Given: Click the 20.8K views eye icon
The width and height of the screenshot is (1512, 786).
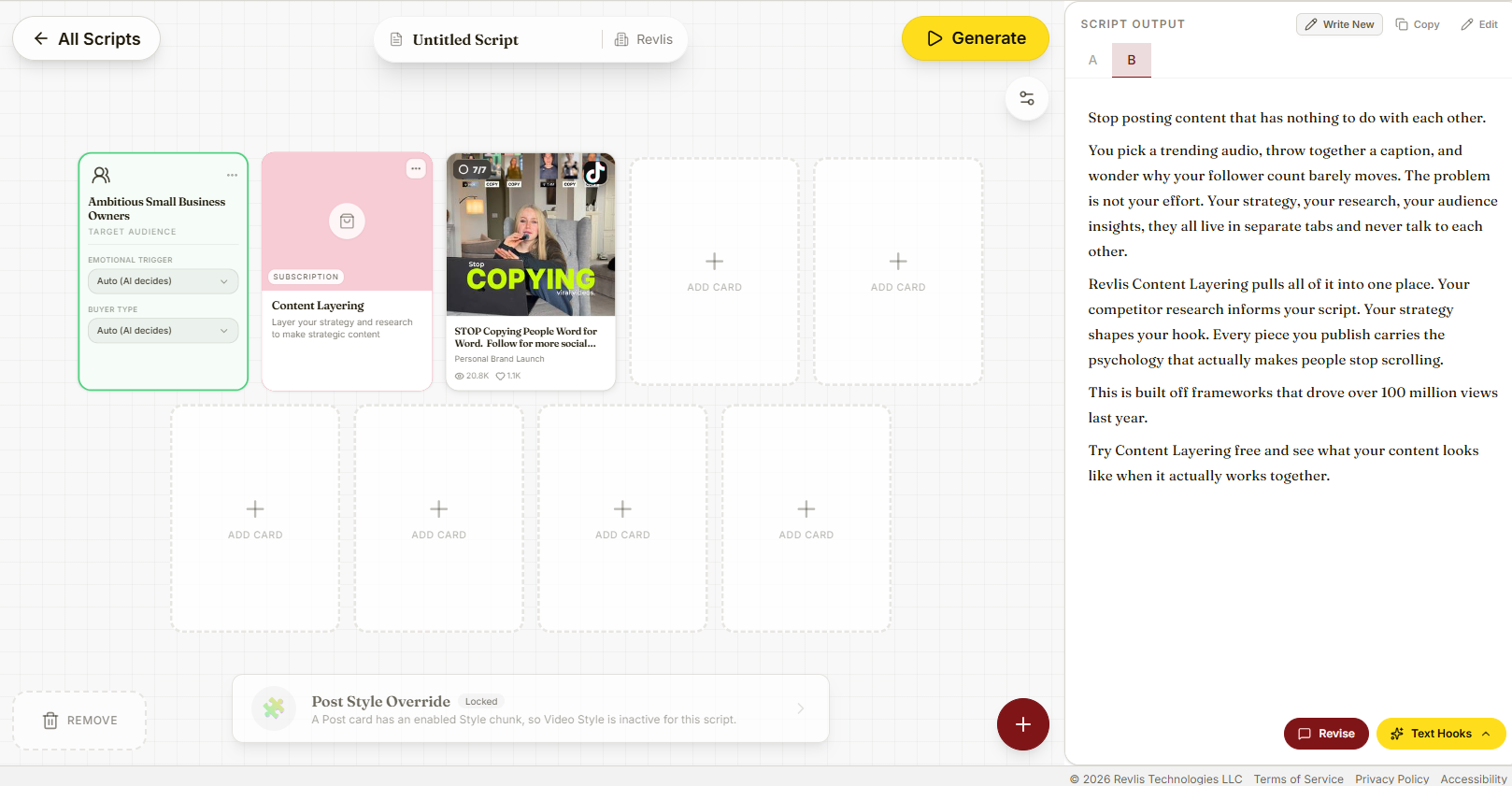Looking at the screenshot, I should pyautogui.click(x=459, y=376).
